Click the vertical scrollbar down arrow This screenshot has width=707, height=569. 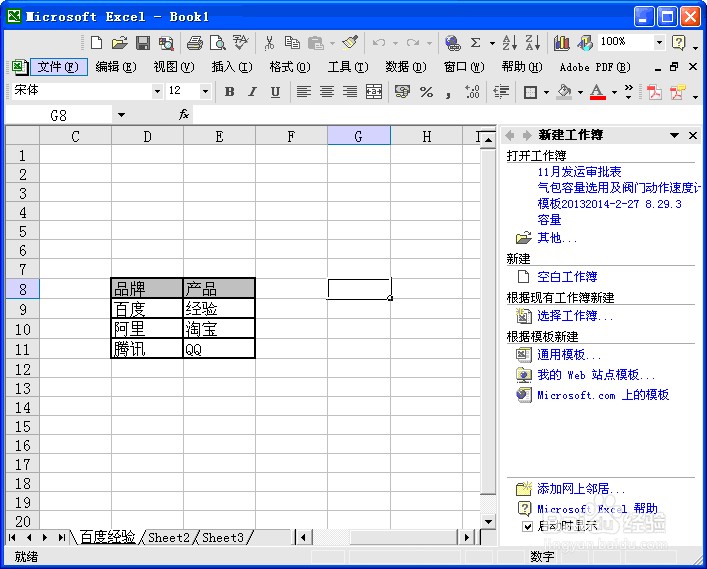488,522
